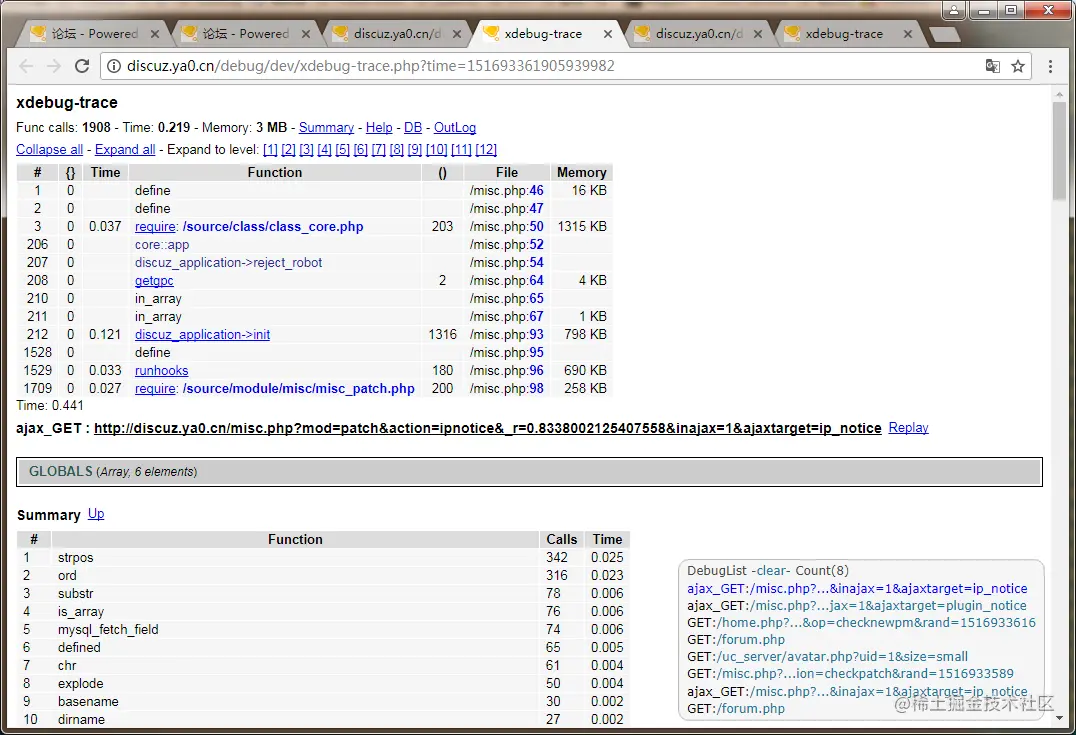Click Expand all
The width and height of the screenshot is (1076, 735).
125,150
